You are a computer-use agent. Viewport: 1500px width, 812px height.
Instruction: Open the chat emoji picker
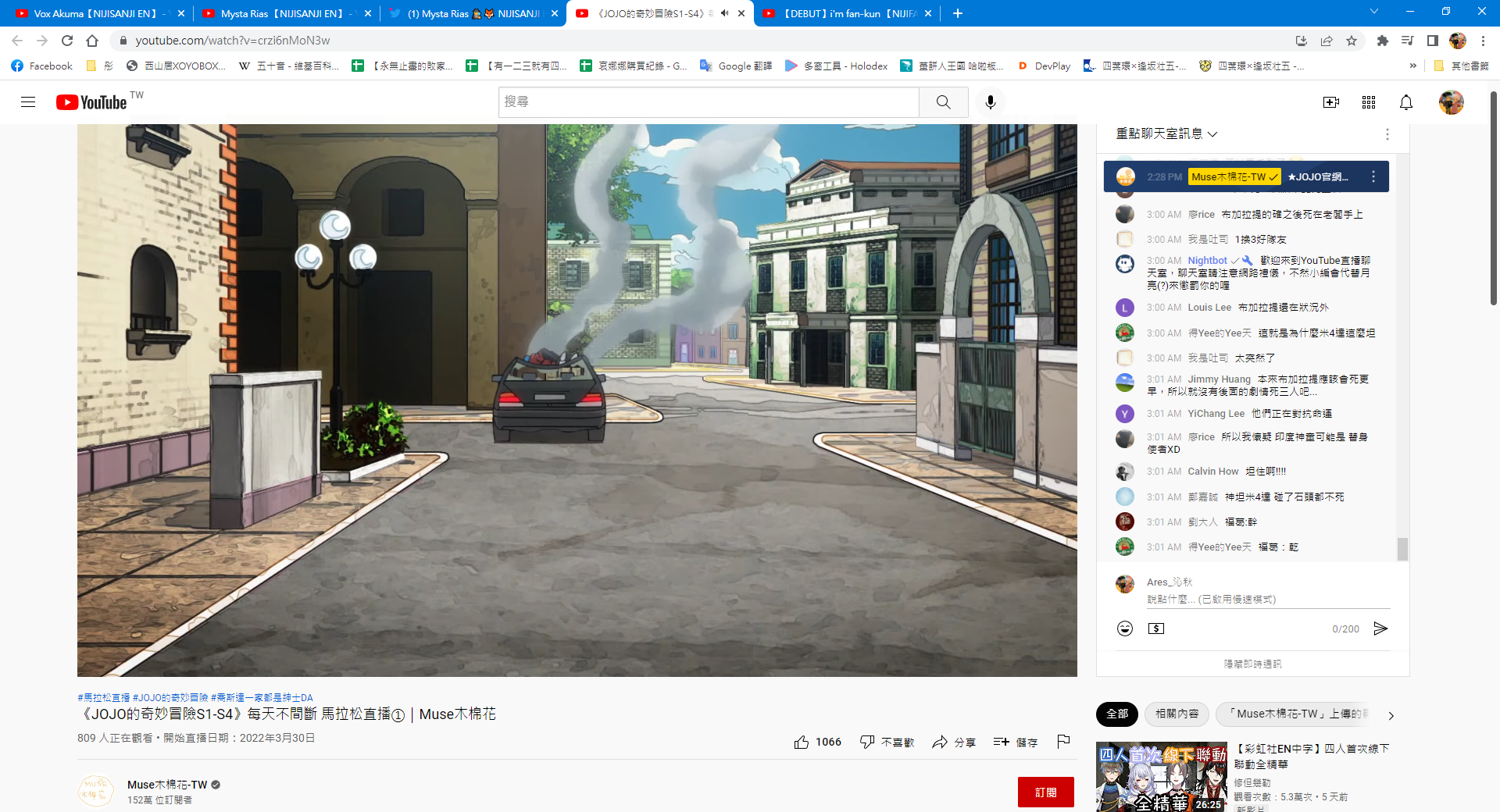pos(1125,629)
